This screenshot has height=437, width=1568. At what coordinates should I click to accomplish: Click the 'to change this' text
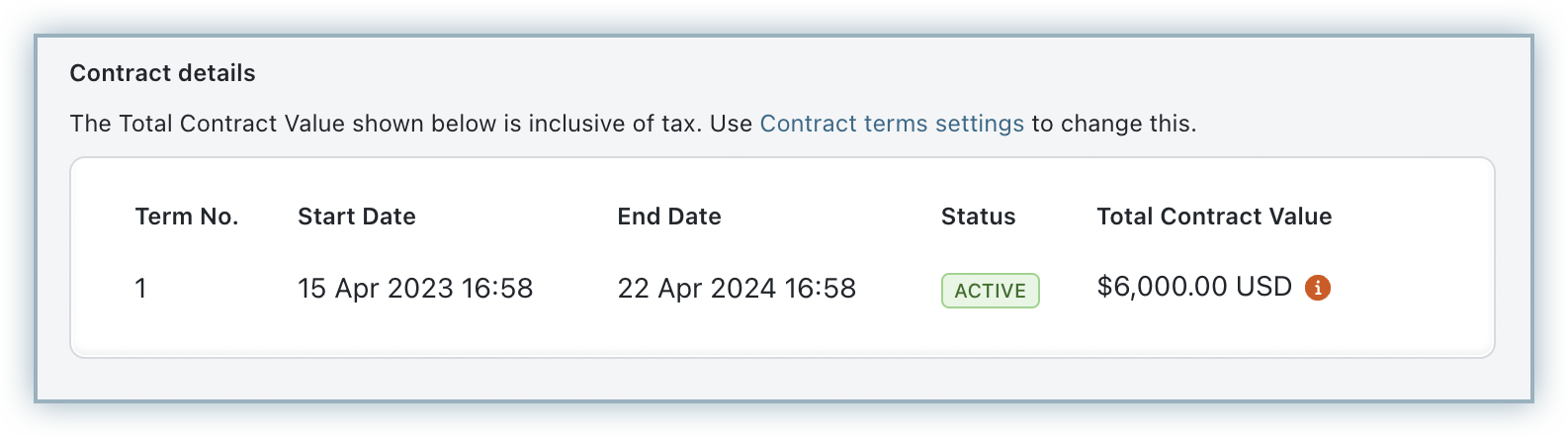(x=1114, y=124)
